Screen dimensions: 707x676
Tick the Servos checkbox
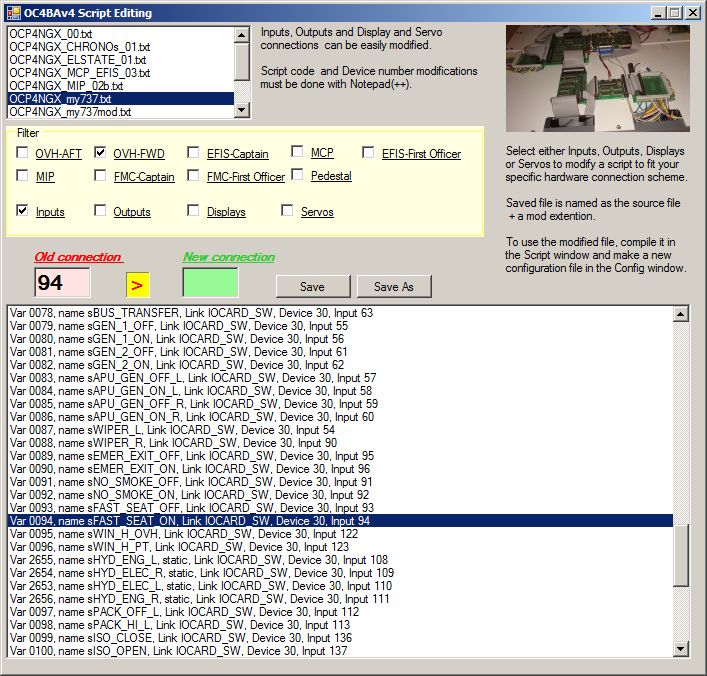(287, 210)
